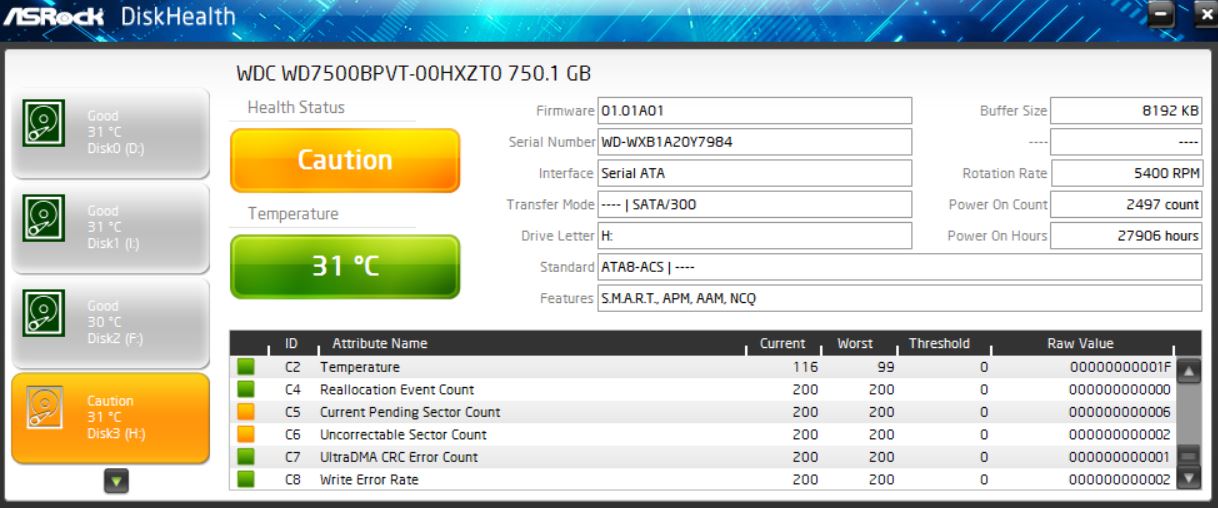Click the Transfer Mode field SATA/300
Screen dimensions: 1218x508
coord(755,204)
